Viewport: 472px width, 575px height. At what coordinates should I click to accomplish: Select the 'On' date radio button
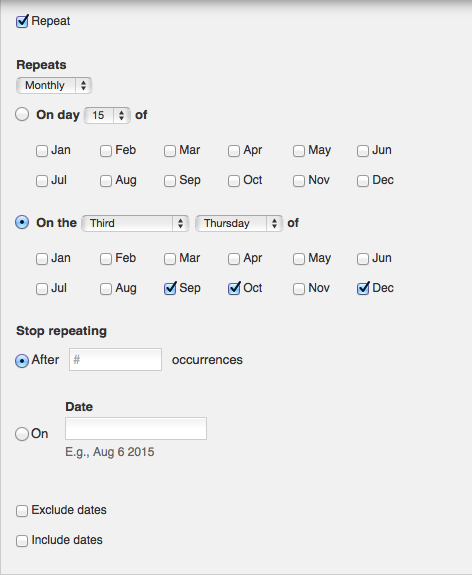click(22, 434)
